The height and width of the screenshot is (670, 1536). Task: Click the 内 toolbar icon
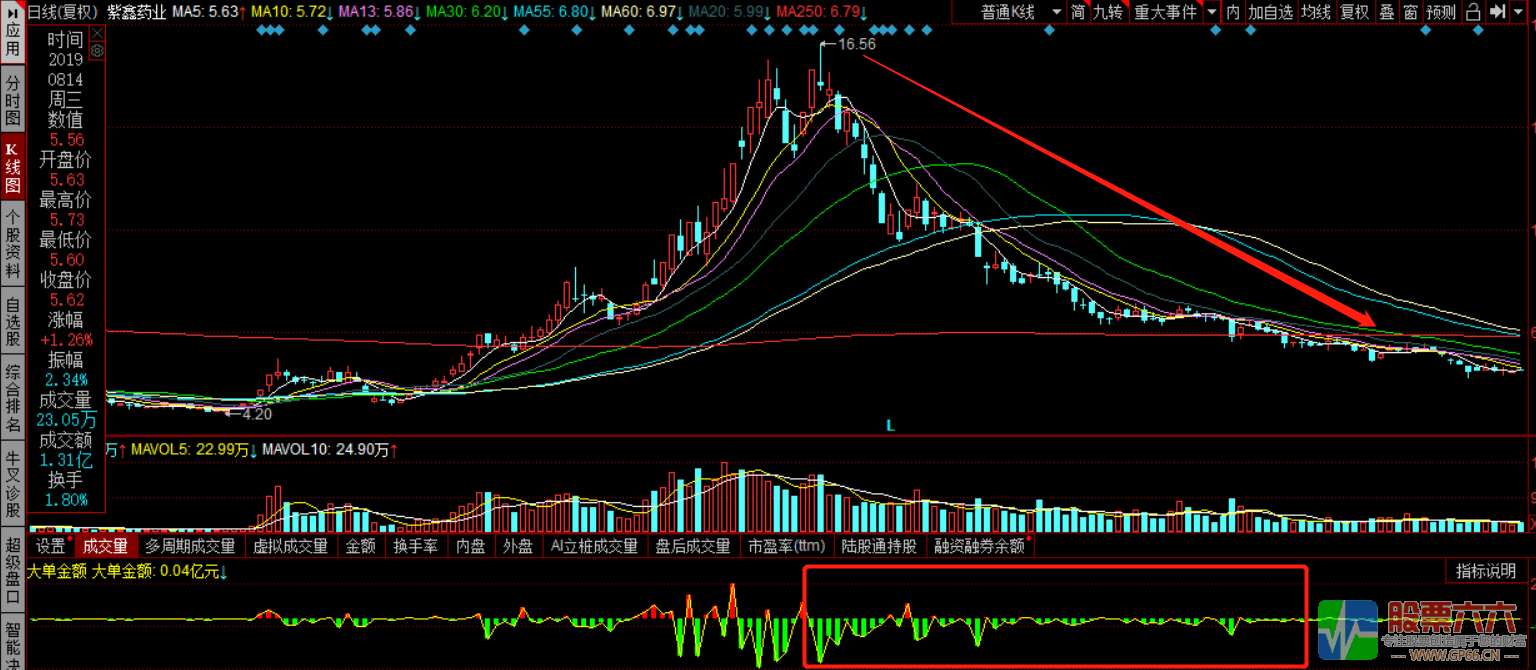tap(1233, 12)
